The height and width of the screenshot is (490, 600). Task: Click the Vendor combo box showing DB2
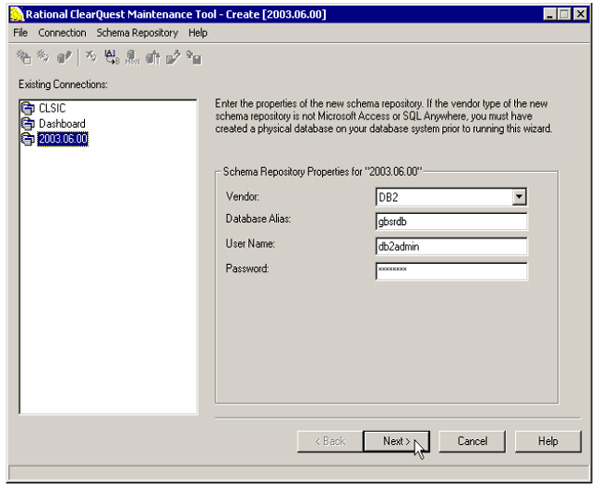(x=451, y=197)
